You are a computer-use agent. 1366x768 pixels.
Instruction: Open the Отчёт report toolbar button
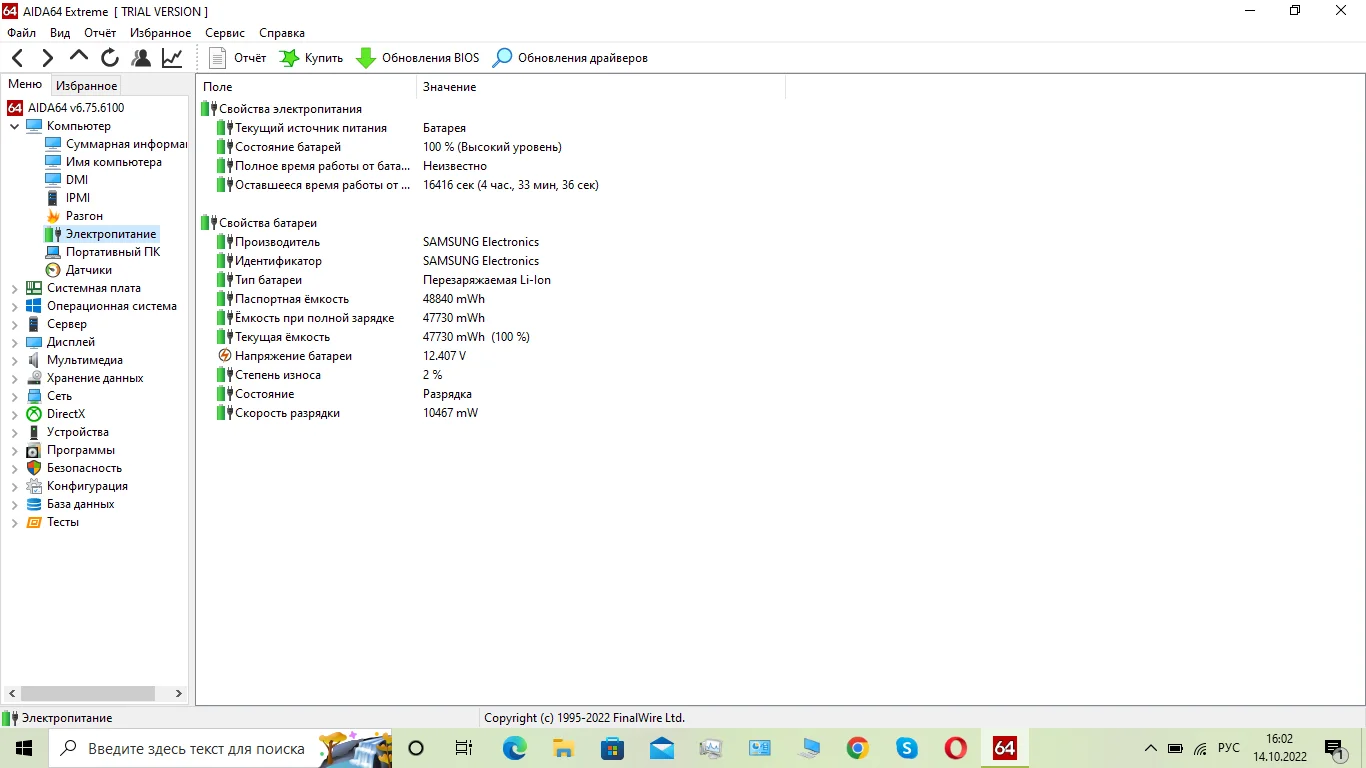tap(238, 58)
